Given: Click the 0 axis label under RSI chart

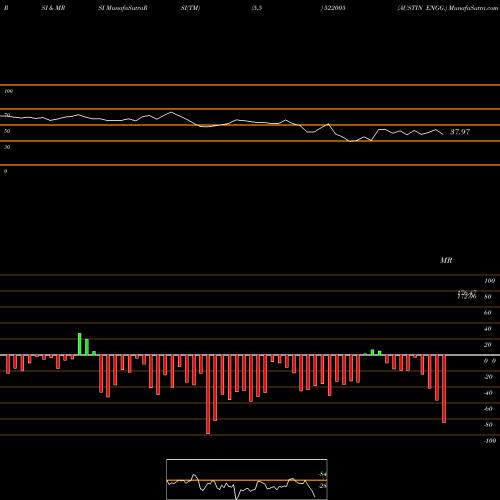Looking at the screenshot, I should [5, 171].
